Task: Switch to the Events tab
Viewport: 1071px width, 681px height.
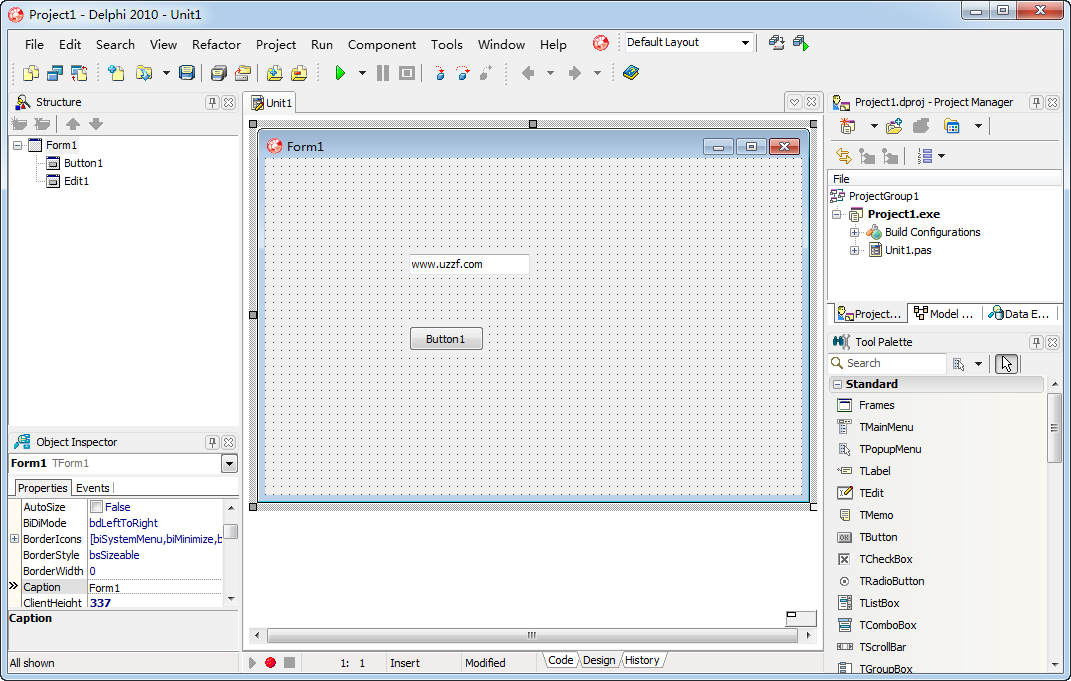Action: [93, 488]
